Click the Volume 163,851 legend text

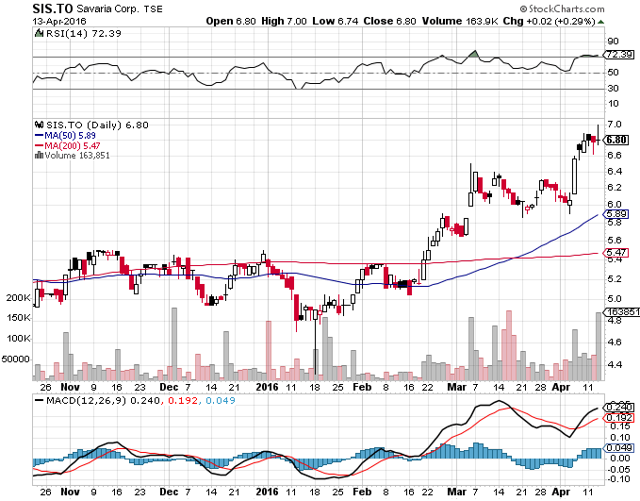point(77,156)
